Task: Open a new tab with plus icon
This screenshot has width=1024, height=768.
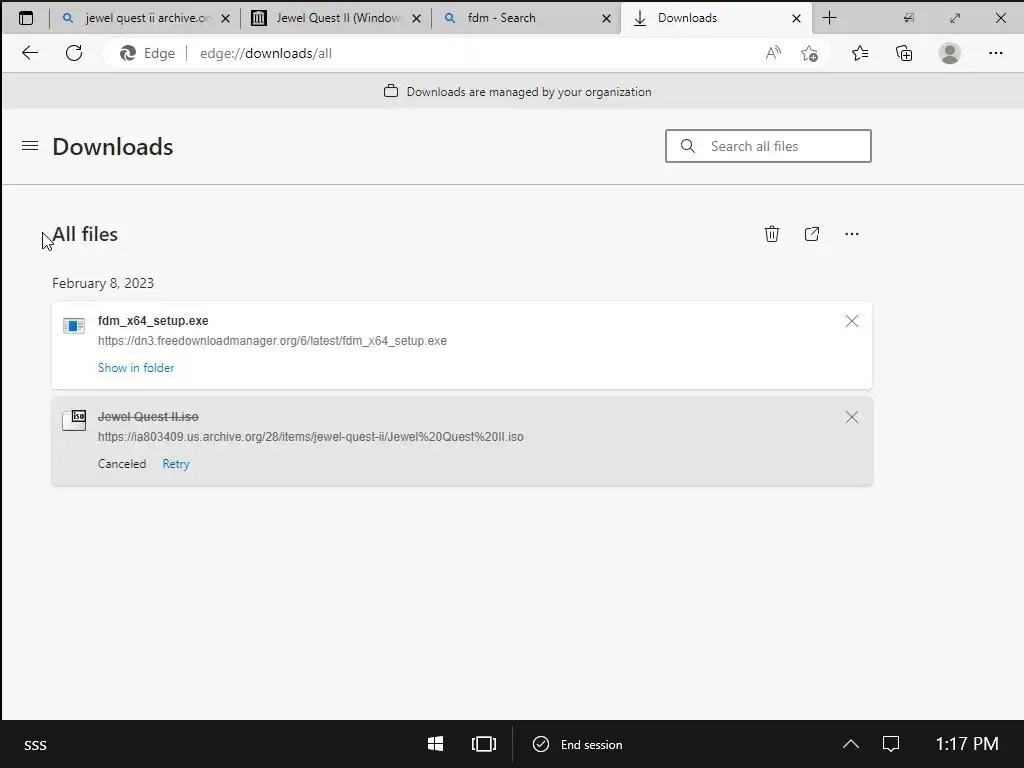Action: click(x=829, y=18)
